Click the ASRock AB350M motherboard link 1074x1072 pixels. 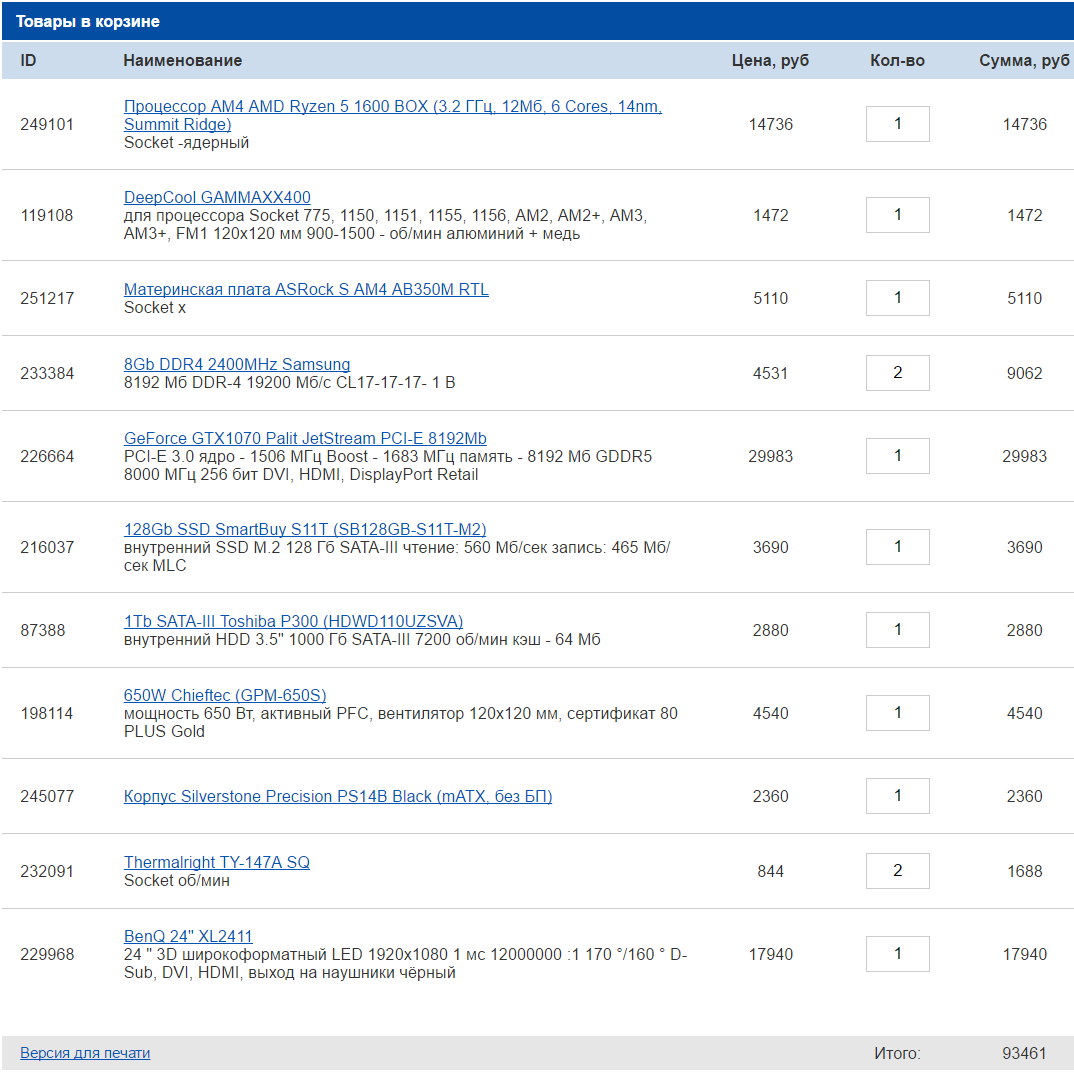click(x=306, y=290)
